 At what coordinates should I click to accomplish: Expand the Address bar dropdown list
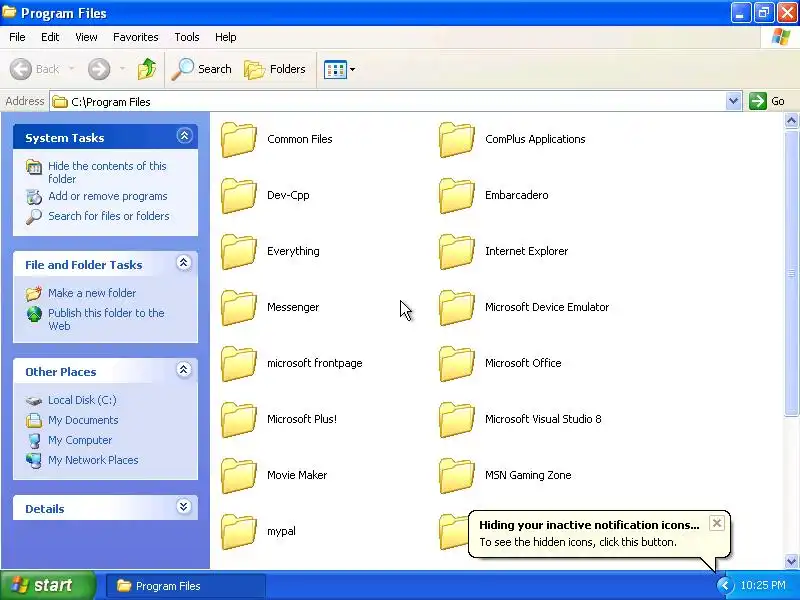(733, 101)
